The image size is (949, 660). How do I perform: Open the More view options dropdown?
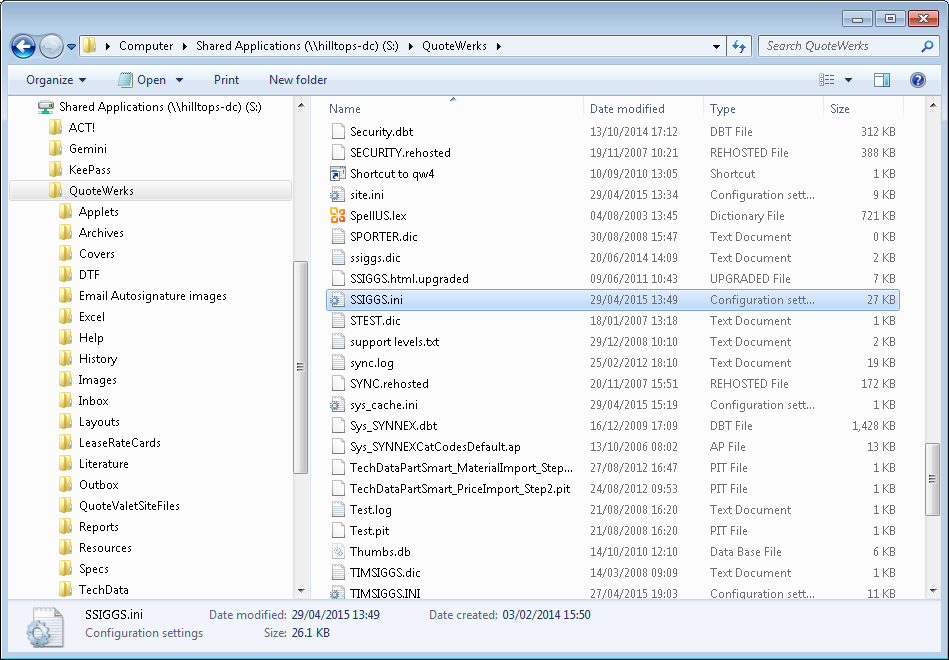848,80
